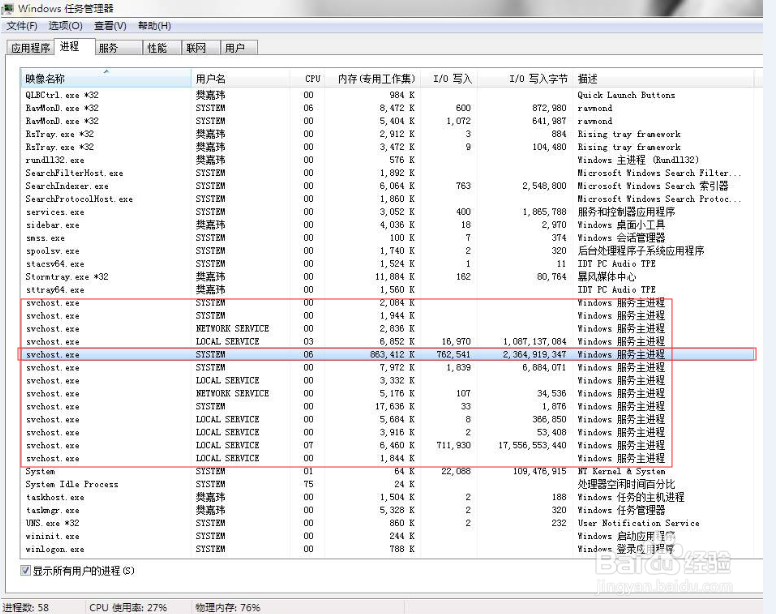Select the rundll32.exe process row
The width and height of the screenshot is (776, 614).
pos(387,160)
